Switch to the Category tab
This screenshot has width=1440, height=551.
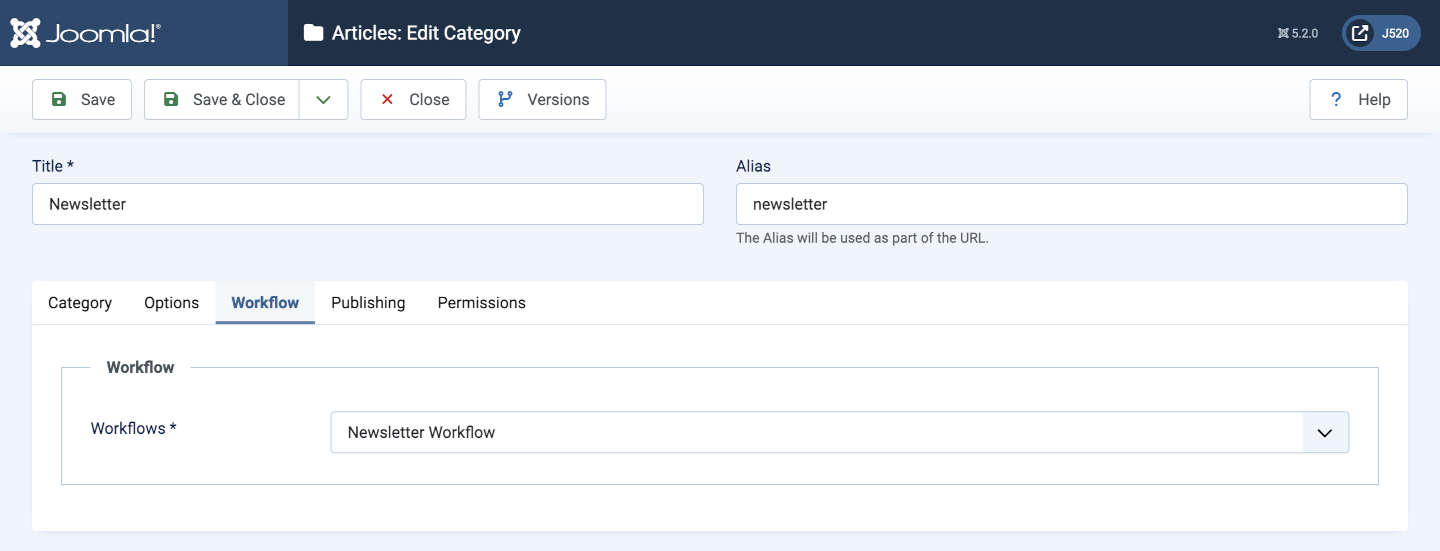80,303
